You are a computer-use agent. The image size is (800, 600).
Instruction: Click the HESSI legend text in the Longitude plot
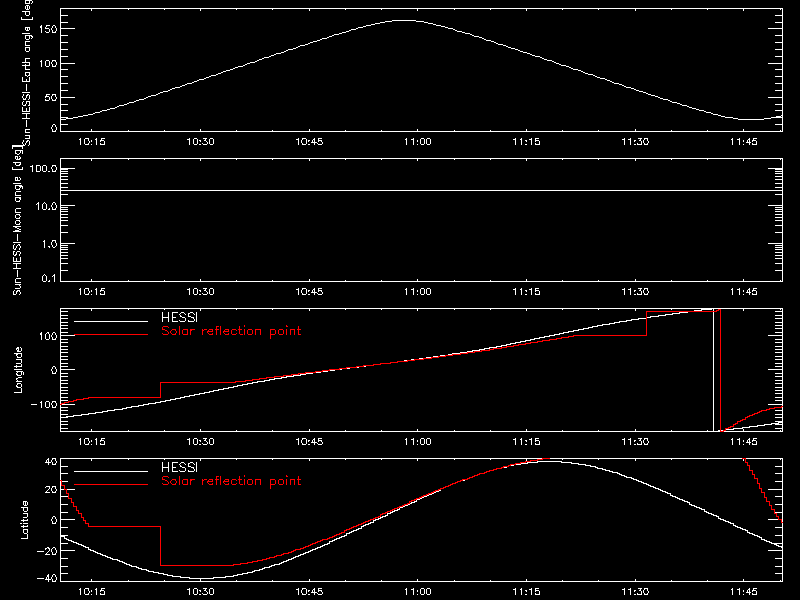click(x=179, y=317)
